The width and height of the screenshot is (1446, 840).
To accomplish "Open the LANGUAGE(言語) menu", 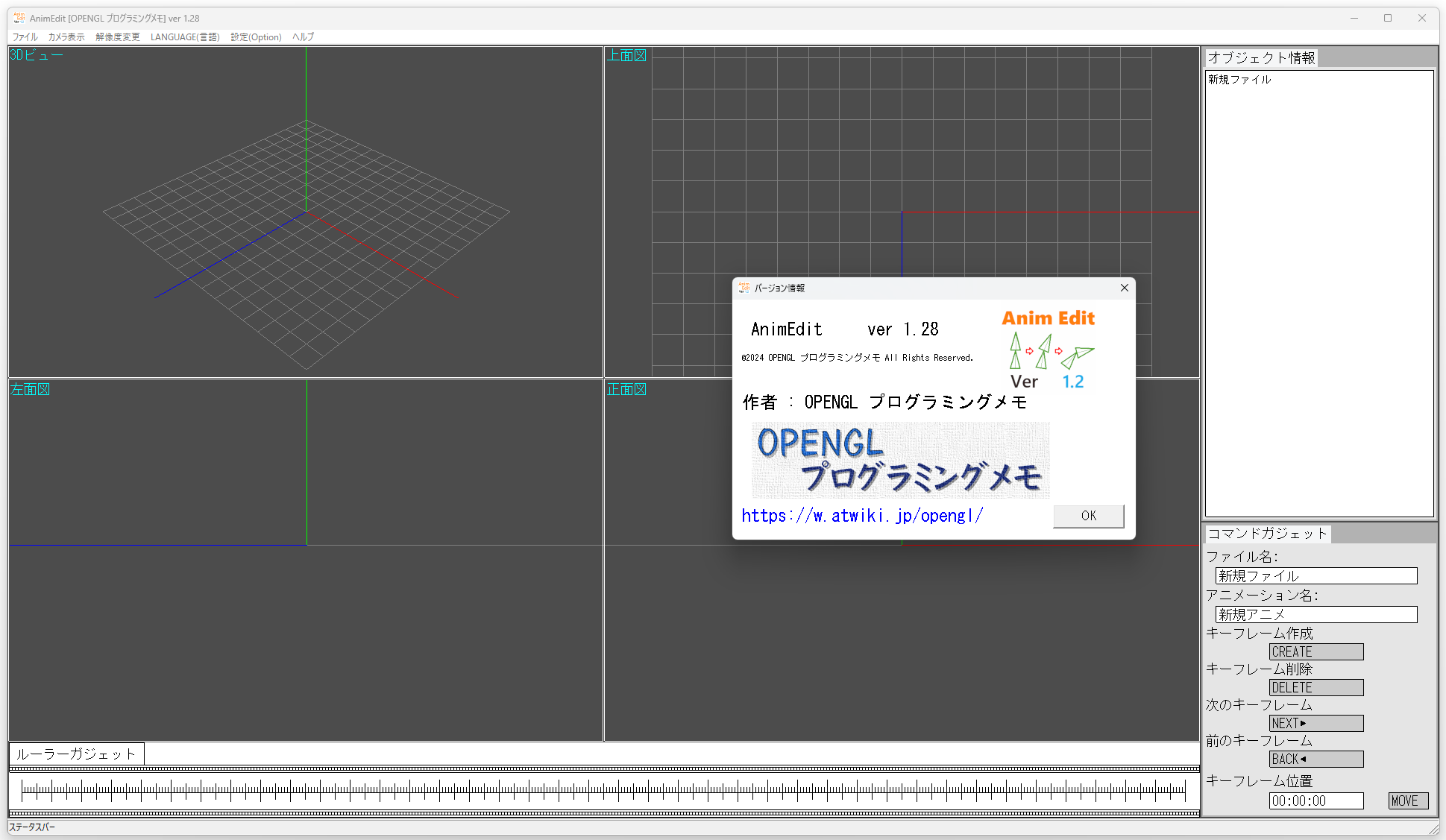I will click(x=185, y=37).
